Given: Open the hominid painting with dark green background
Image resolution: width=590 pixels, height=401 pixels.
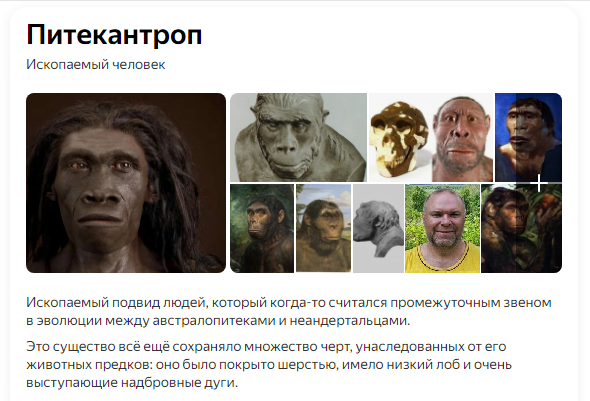Looking at the screenshot, I should click(262, 228).
